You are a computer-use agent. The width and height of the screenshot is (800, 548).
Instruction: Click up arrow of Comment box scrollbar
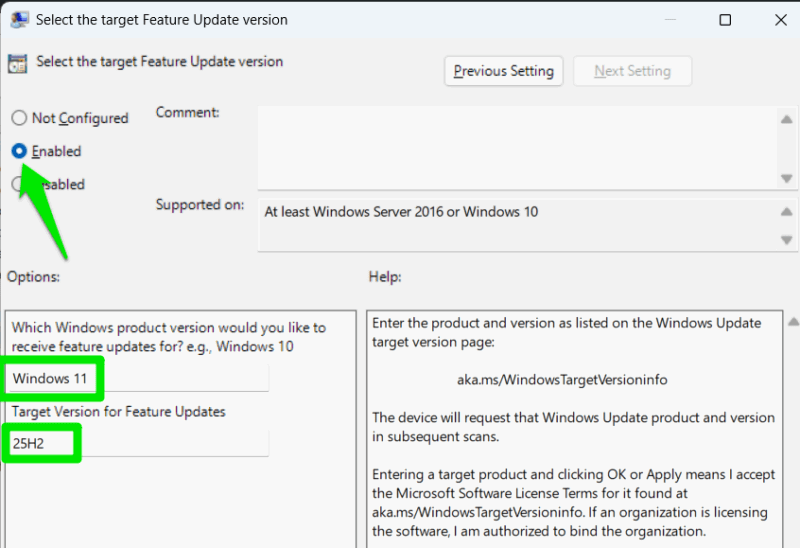pos(787,119)
